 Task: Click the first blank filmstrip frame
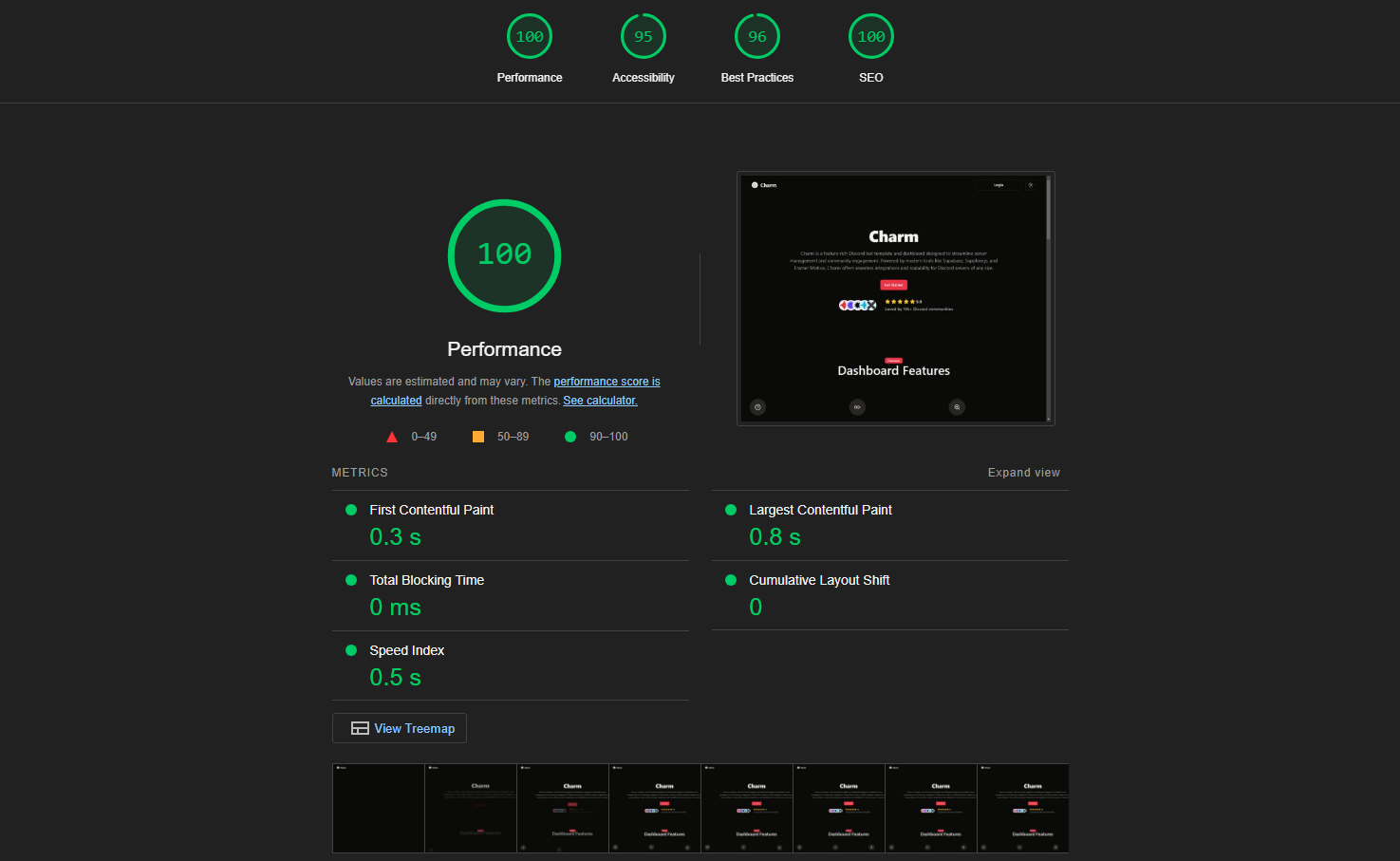378,808
